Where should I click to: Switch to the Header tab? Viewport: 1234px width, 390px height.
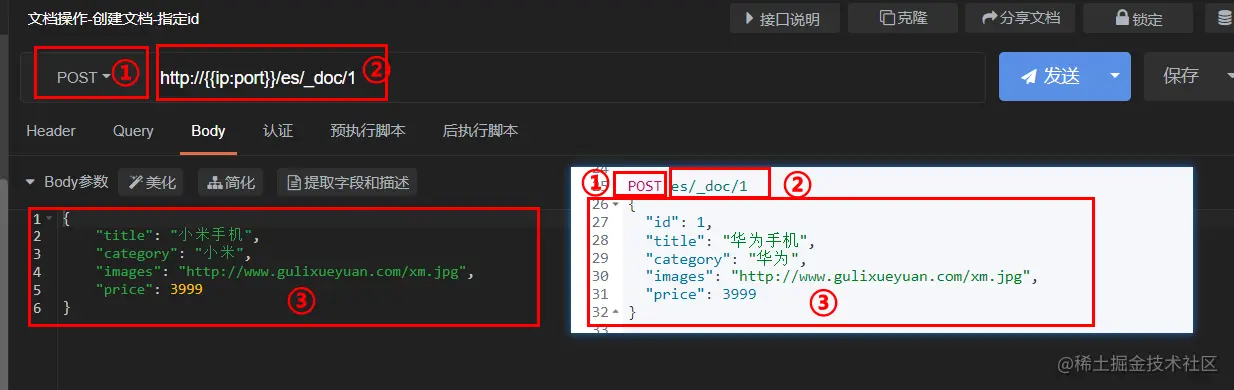click(x=51, y=131)
